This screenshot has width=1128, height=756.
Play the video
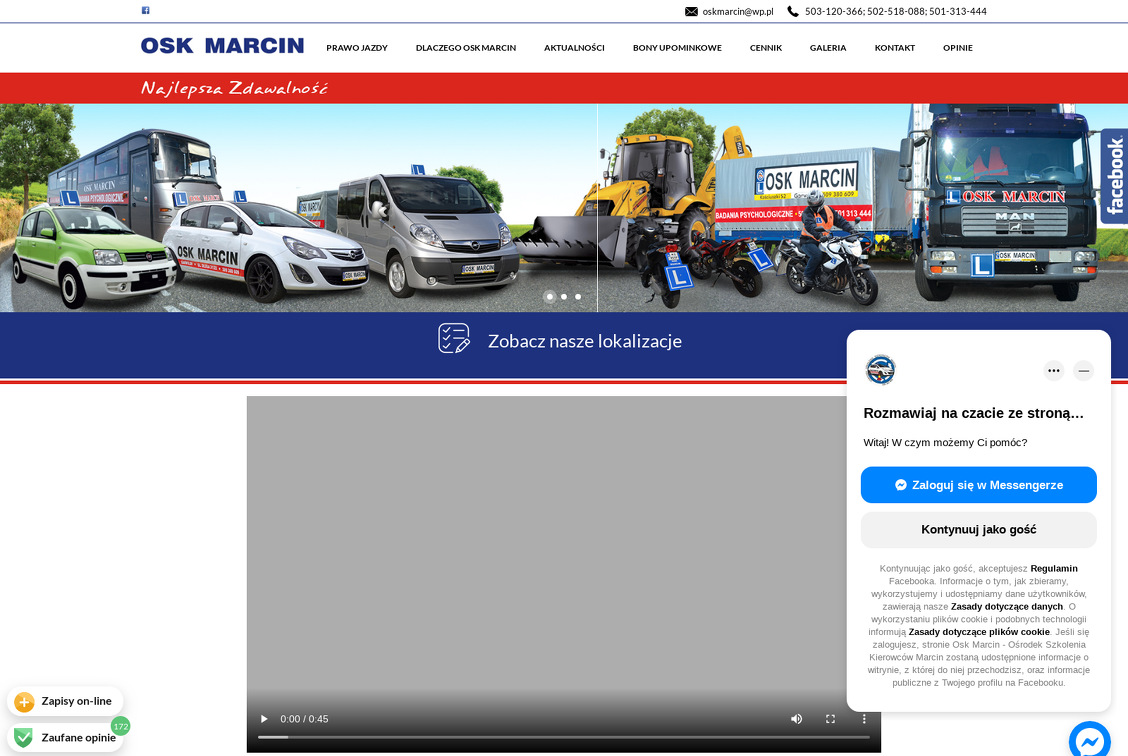click(264, 719)
